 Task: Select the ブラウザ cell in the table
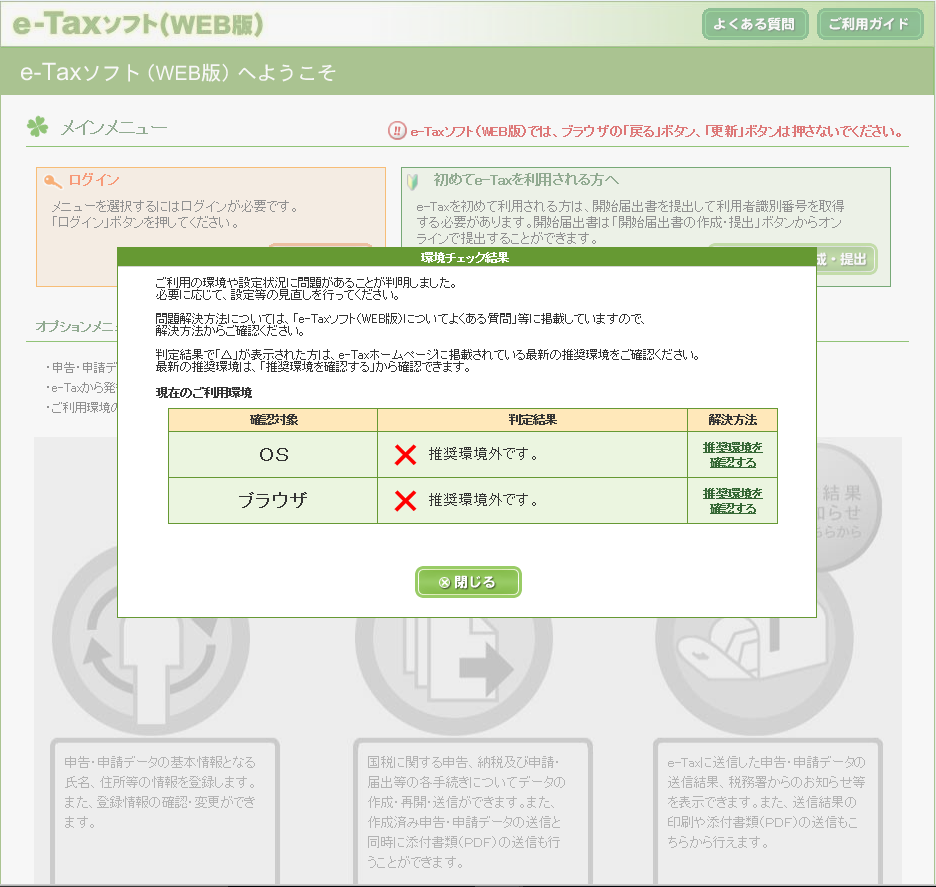coord(273,500)
